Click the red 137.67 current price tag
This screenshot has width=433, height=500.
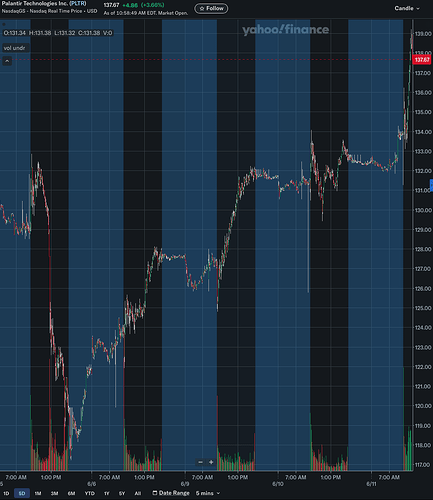422,60
